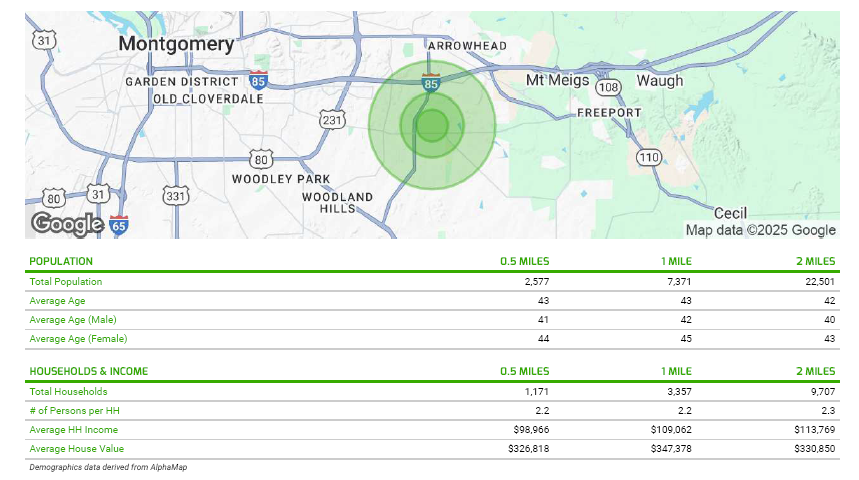Select the Total Population row label

[x=66, y=282]
